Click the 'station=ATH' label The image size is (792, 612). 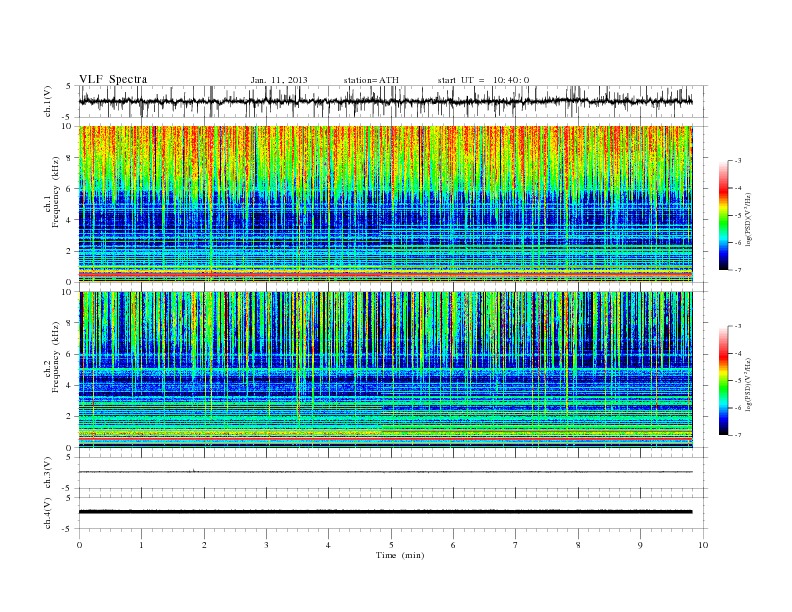click(x=371, y=80)
